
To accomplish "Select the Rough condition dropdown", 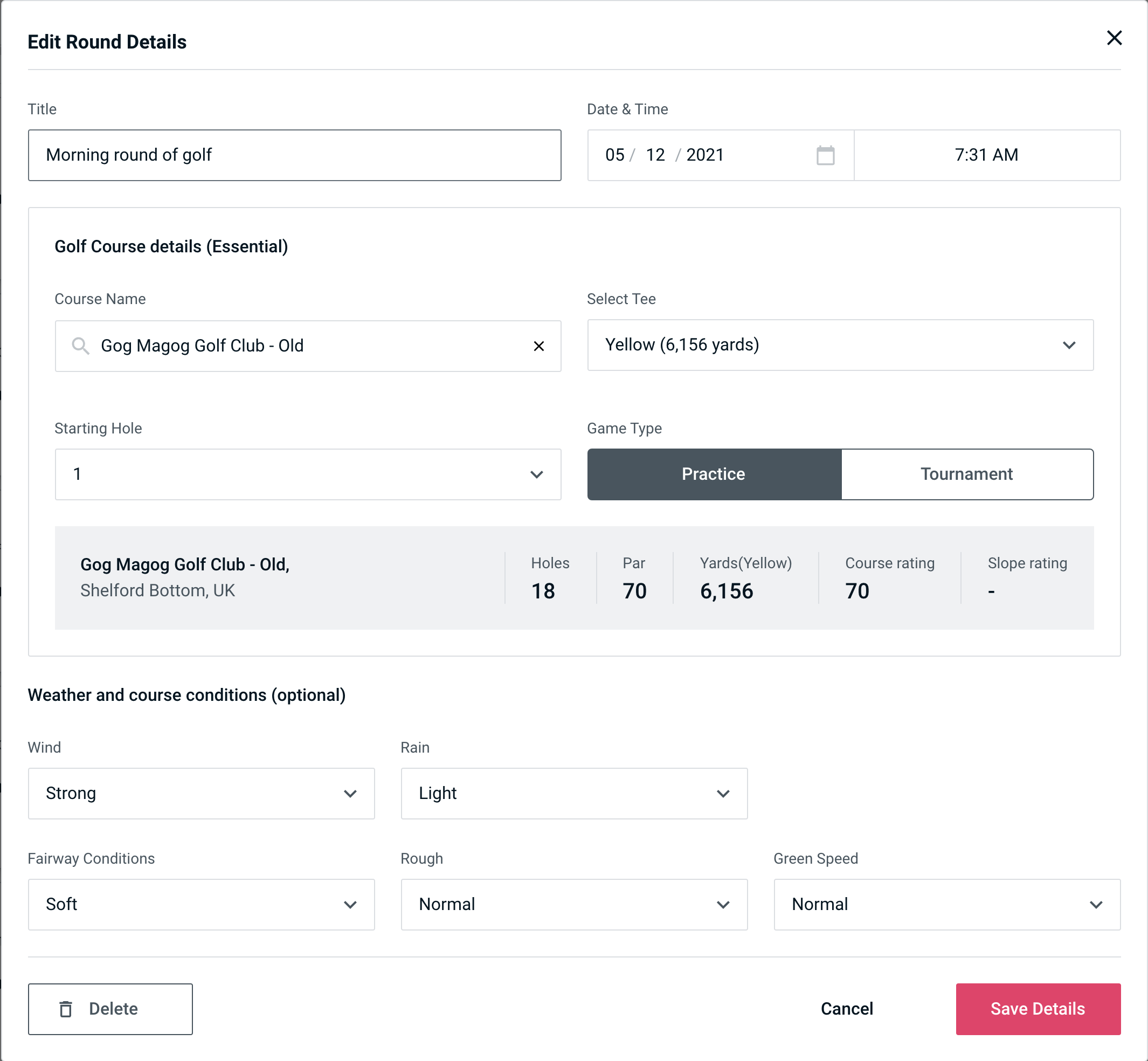I will pyautogui.click(x=574, y=904).
